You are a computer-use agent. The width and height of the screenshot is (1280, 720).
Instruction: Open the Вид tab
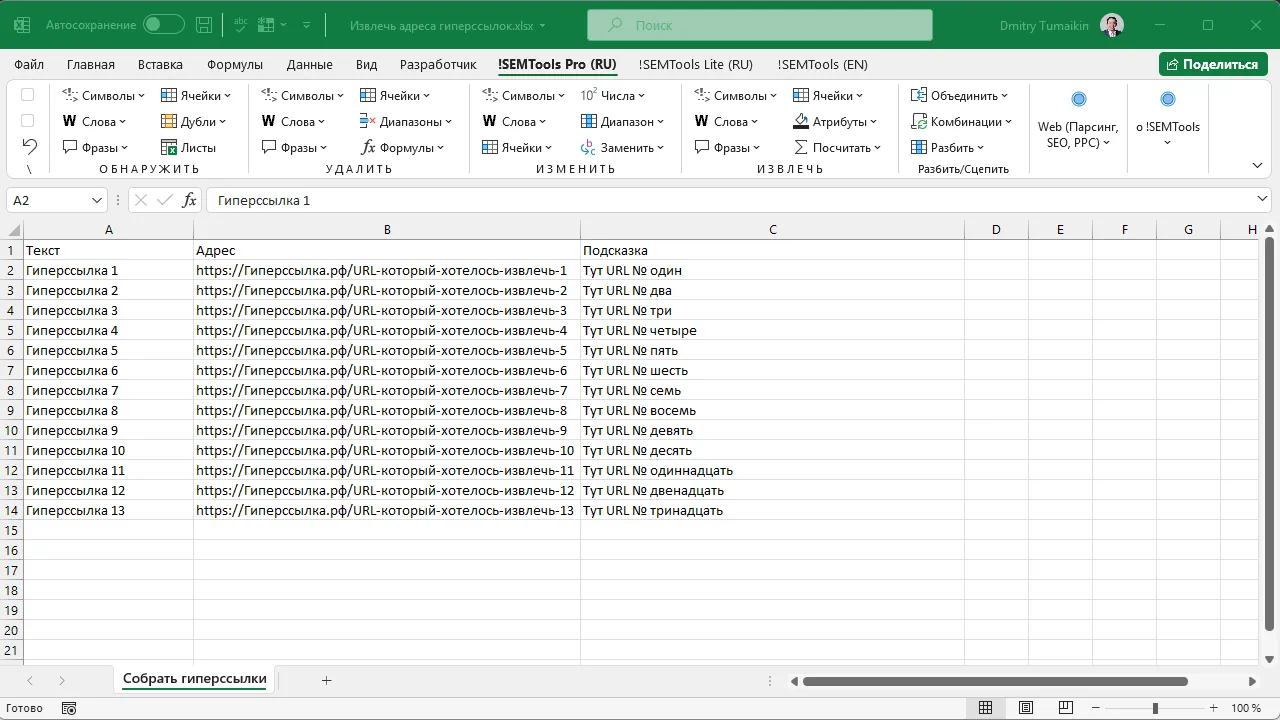[x=366, y=65]
